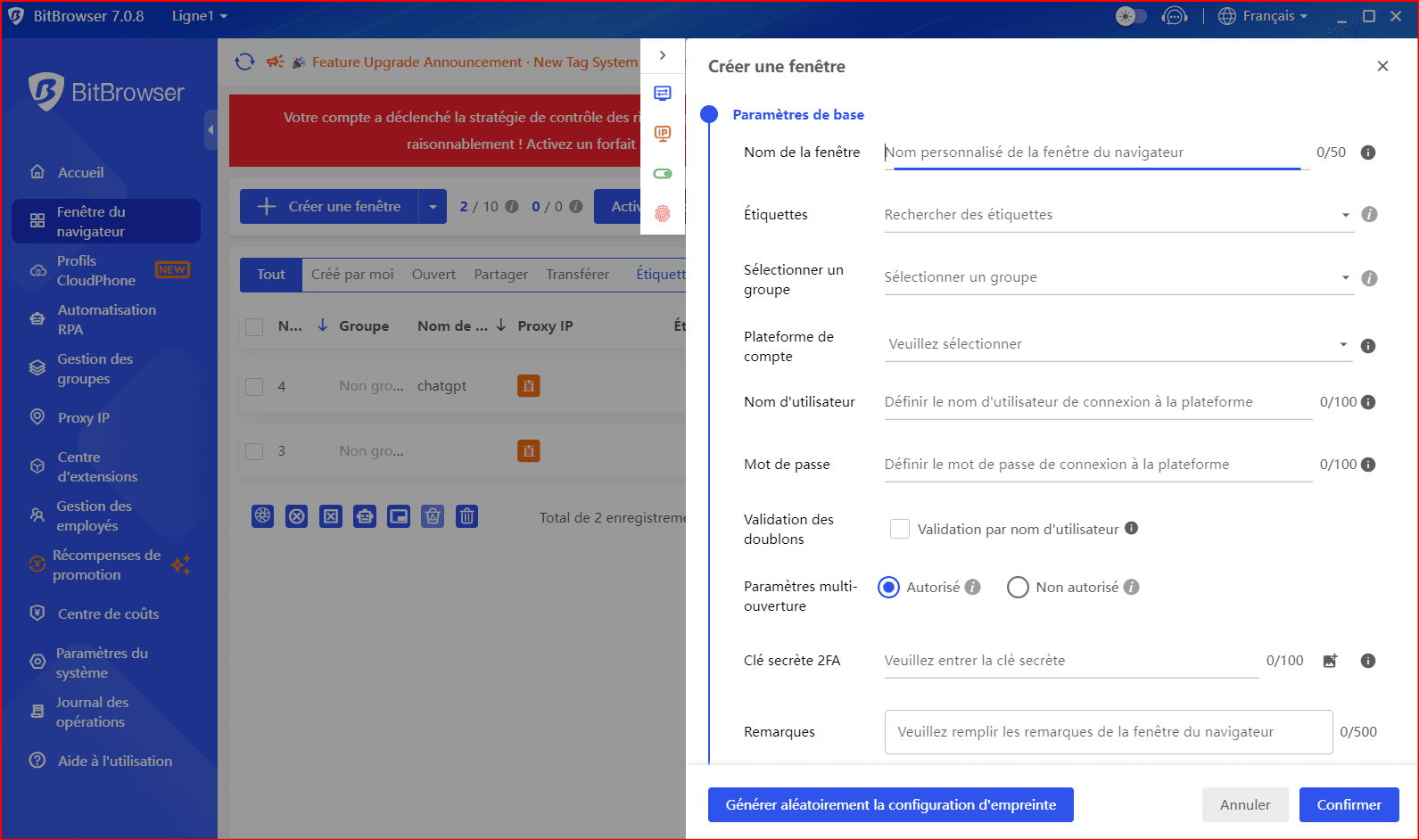
Task: Toggle the dark mode switch in title bar
Action: point(1130,16)
